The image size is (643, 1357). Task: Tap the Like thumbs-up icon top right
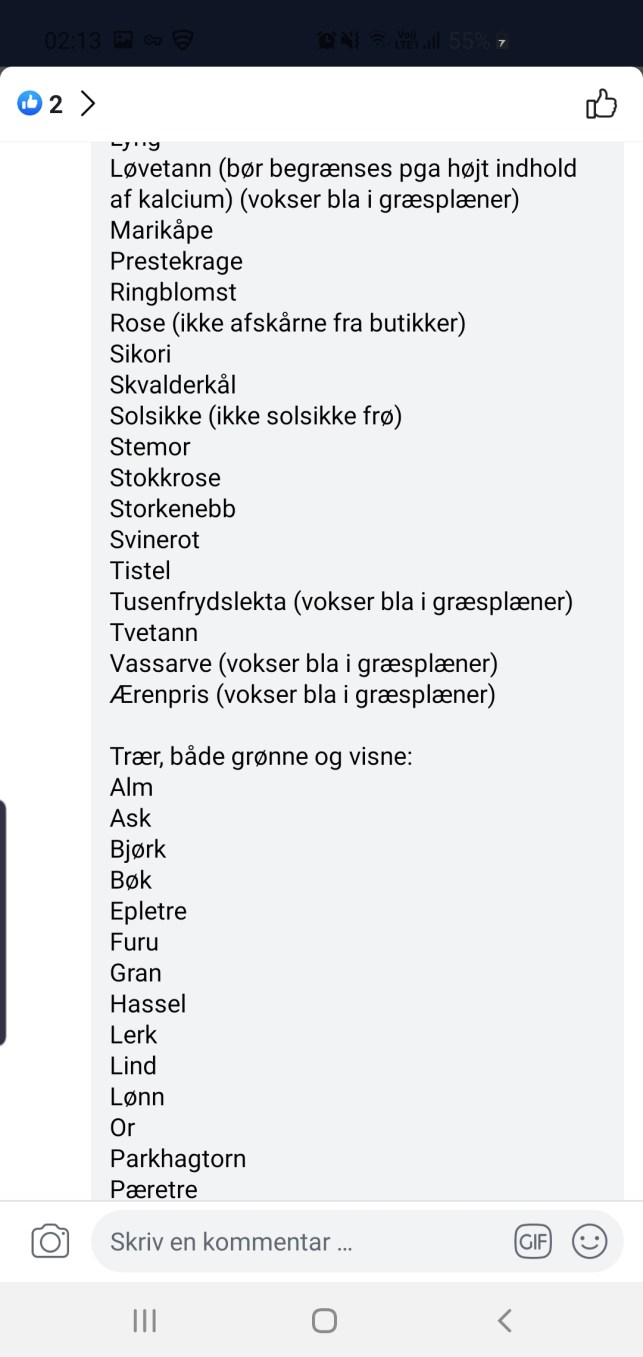click(x=601, y=103)
